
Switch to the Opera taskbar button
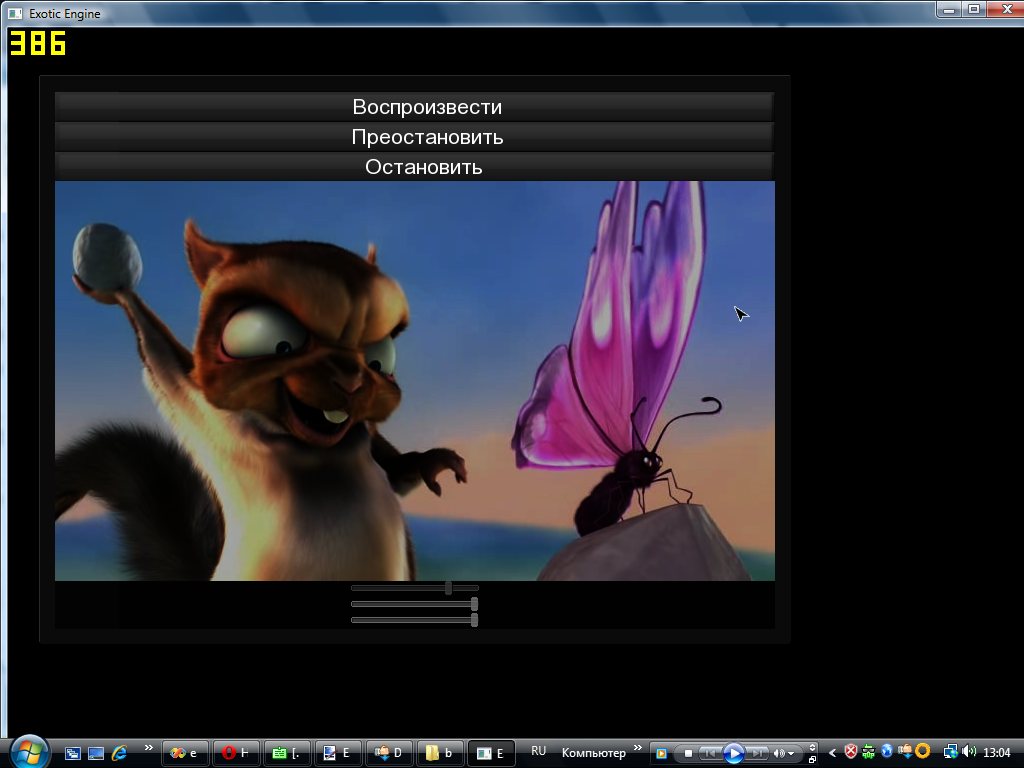pos(236,753)
